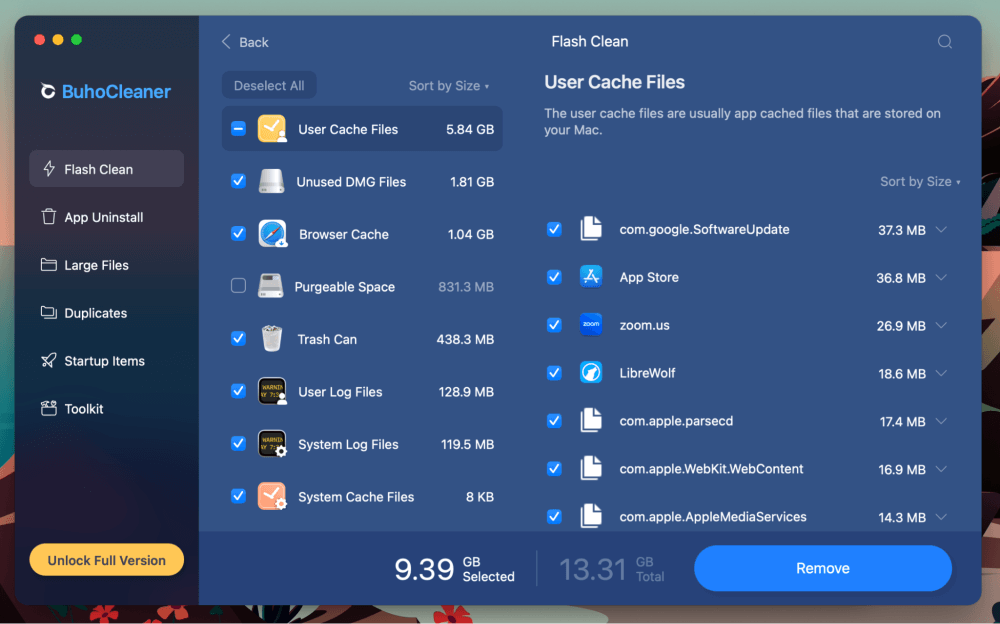
Task: Open Sort by Size dropdown above category list
Action: point(449,85)
